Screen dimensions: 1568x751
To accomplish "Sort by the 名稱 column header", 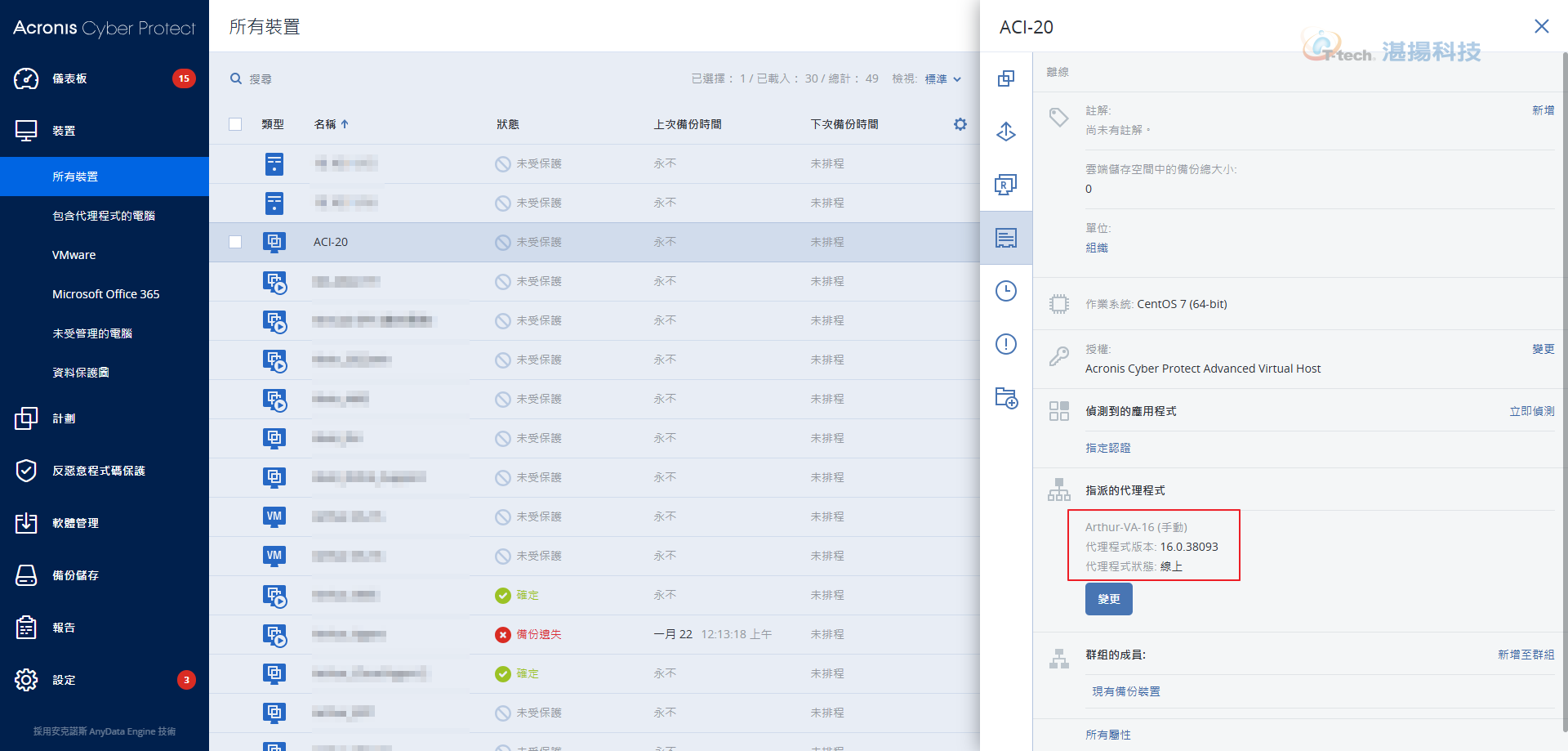I will [331, 124].
